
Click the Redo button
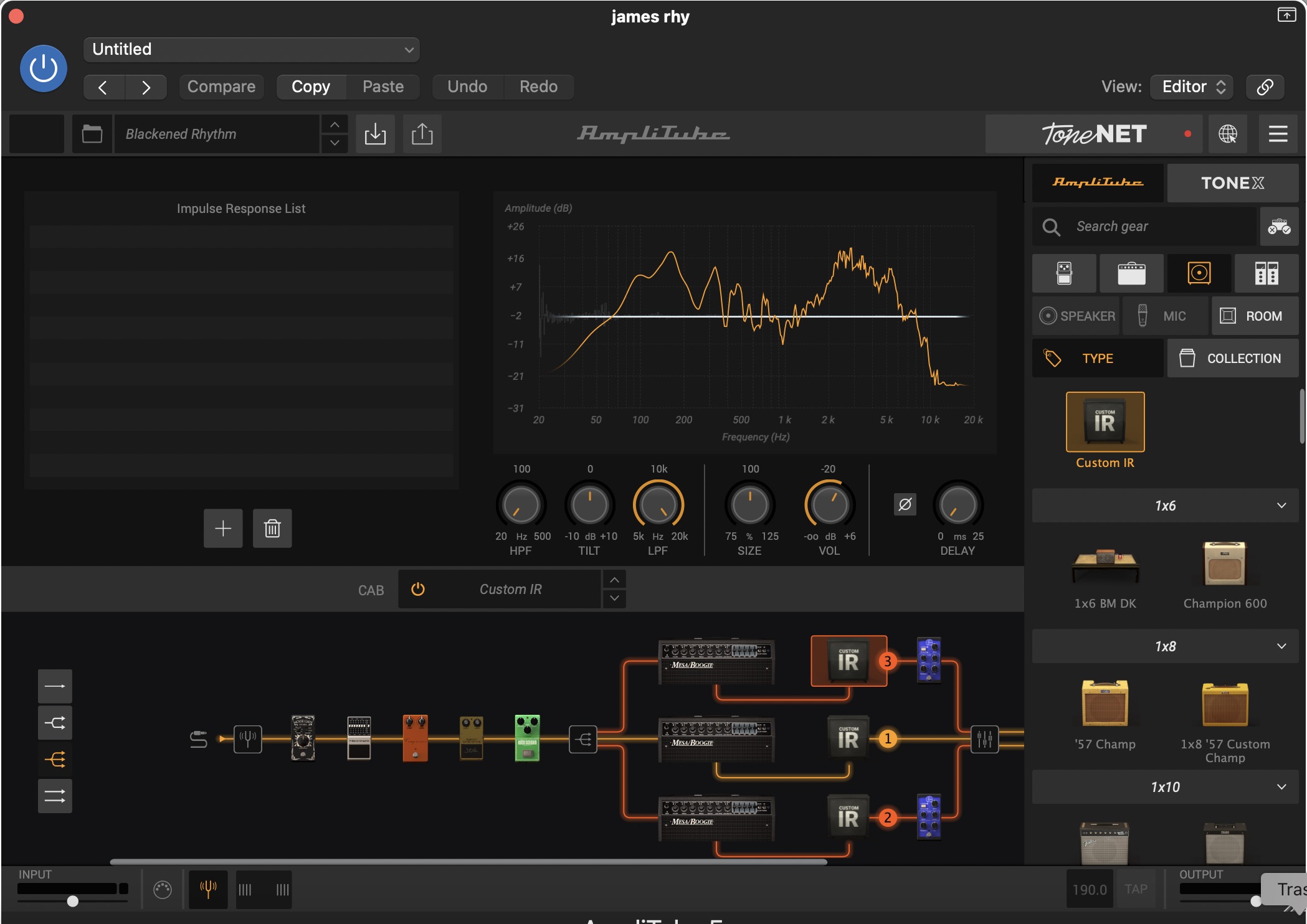click(x=538, y=87)
